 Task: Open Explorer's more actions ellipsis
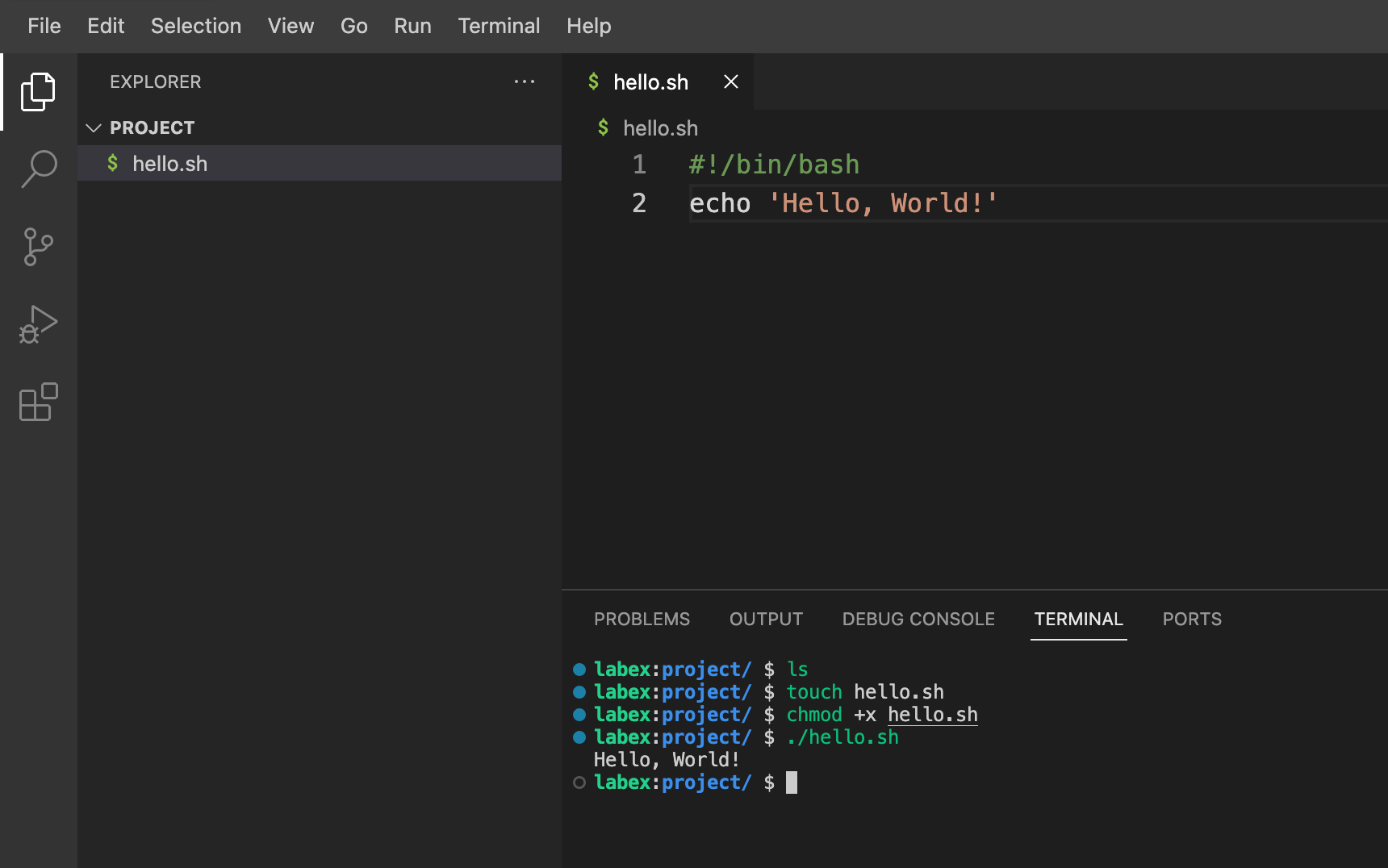[525, 81]
